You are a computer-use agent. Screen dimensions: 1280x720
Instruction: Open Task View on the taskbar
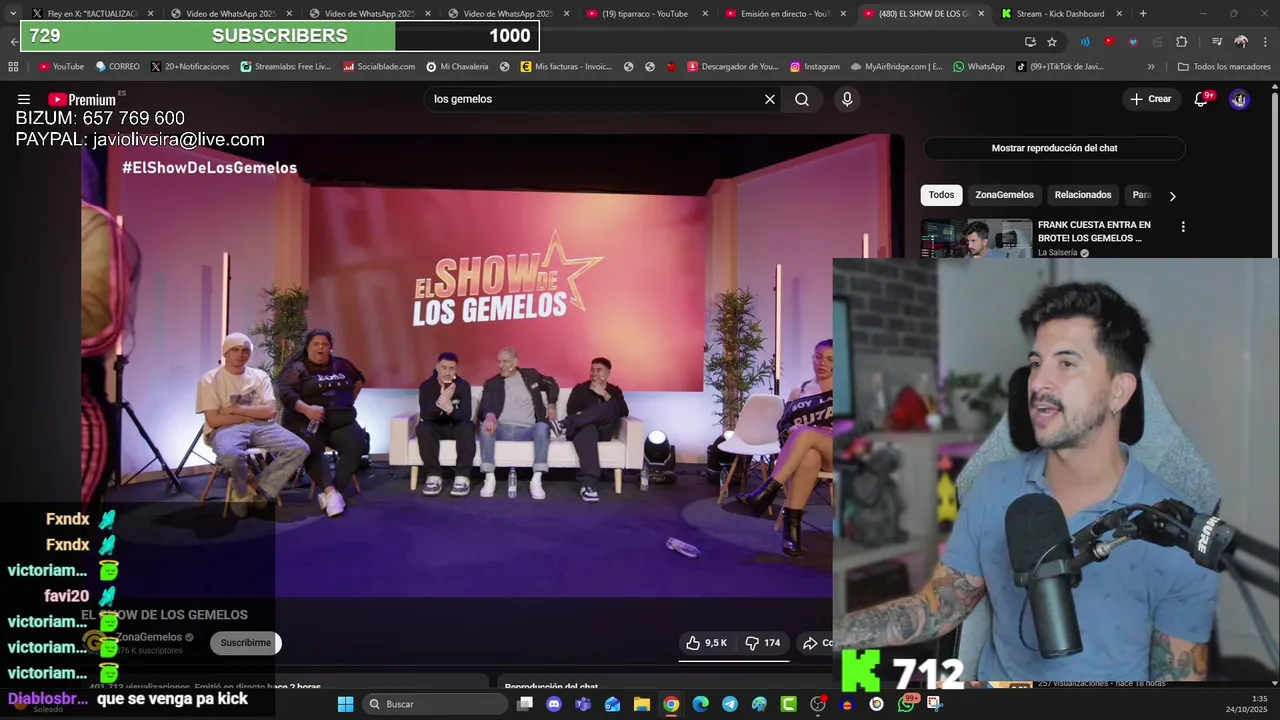[525, 704]
